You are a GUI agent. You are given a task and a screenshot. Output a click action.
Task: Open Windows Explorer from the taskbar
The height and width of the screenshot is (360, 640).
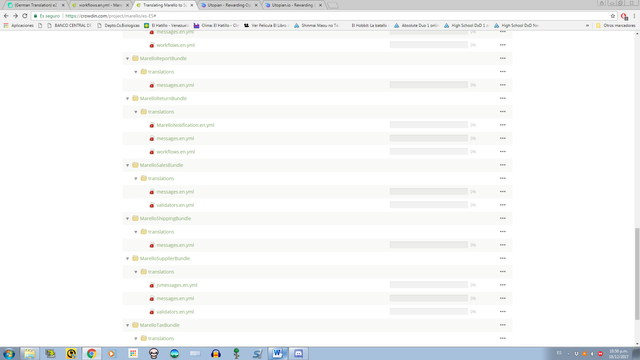(x=29, y=353)
